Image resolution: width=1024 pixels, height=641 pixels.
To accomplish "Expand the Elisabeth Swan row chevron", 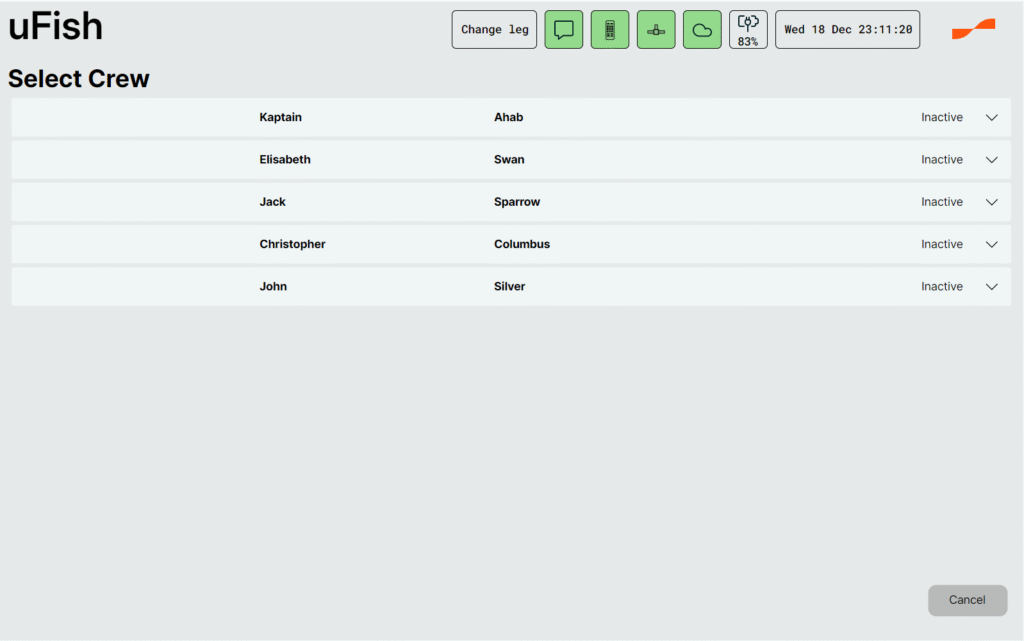I will click(992, 160).
